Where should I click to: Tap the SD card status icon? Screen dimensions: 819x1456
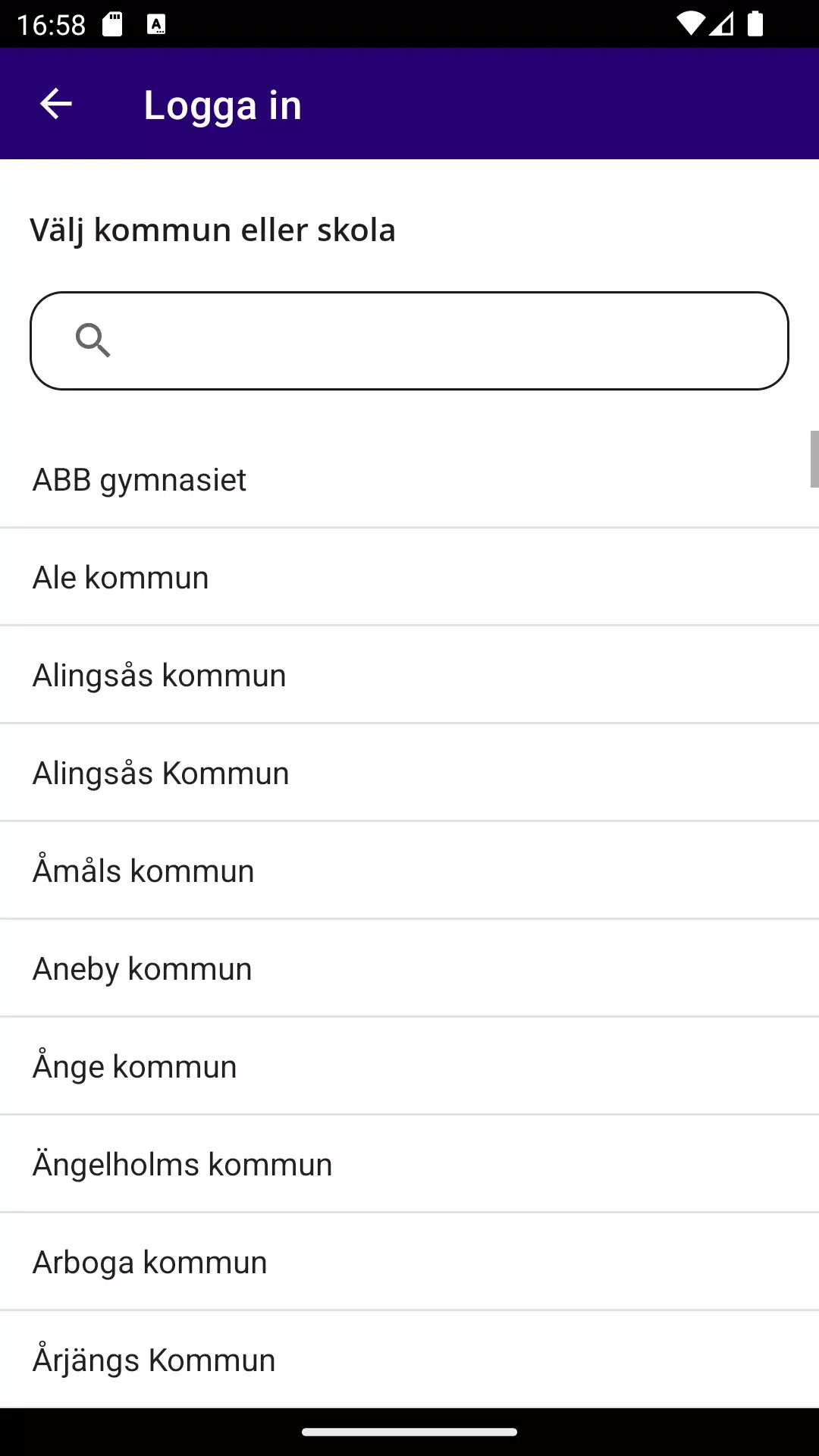tap(112, 24)
